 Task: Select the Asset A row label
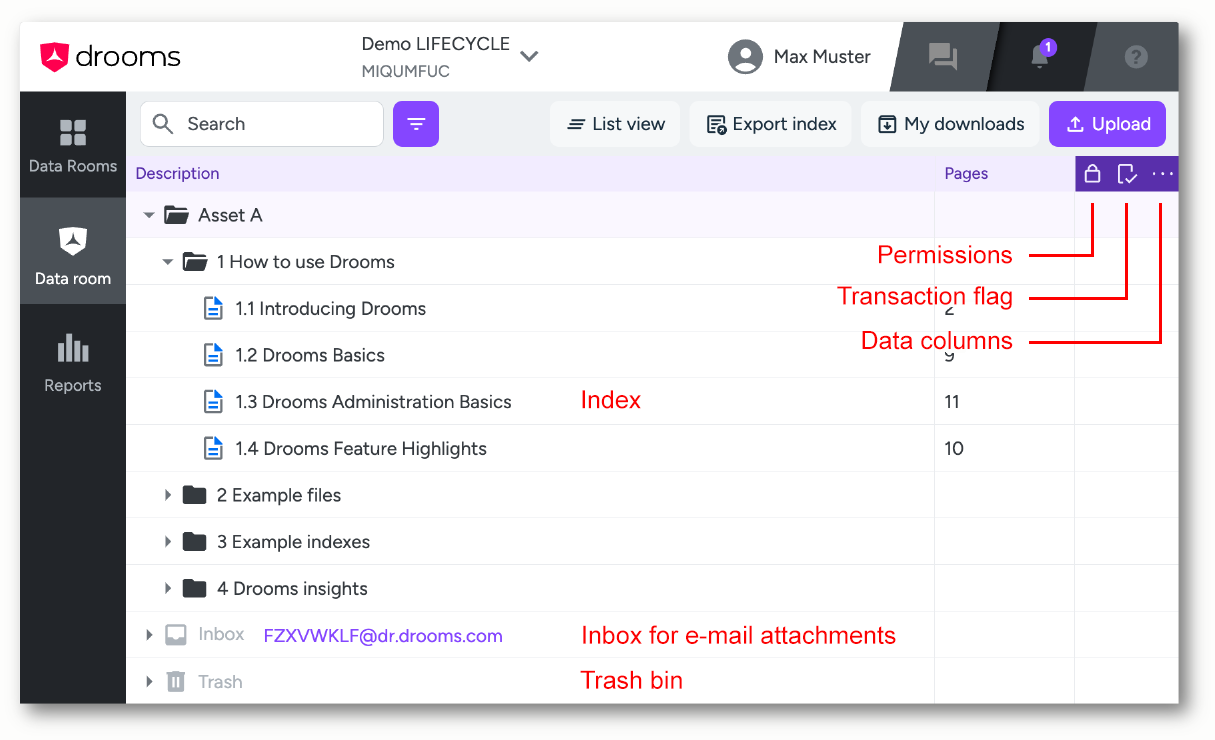click(x=230, y=215)
